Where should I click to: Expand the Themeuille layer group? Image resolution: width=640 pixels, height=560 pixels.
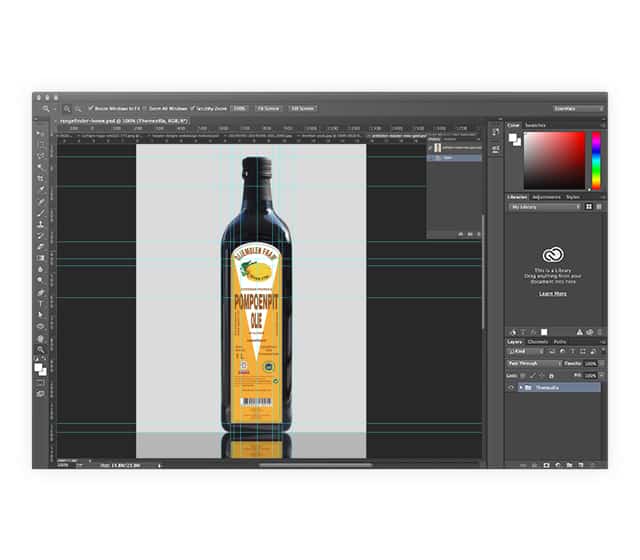click(521, 388)
